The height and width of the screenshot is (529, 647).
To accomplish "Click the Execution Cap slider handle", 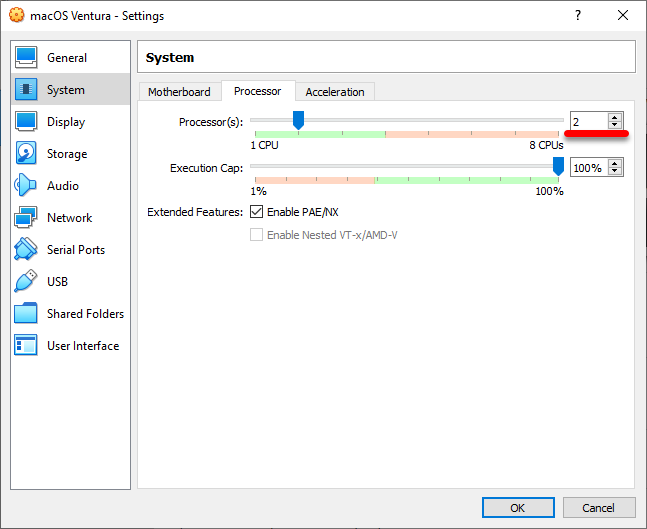I will coord(558,166).
